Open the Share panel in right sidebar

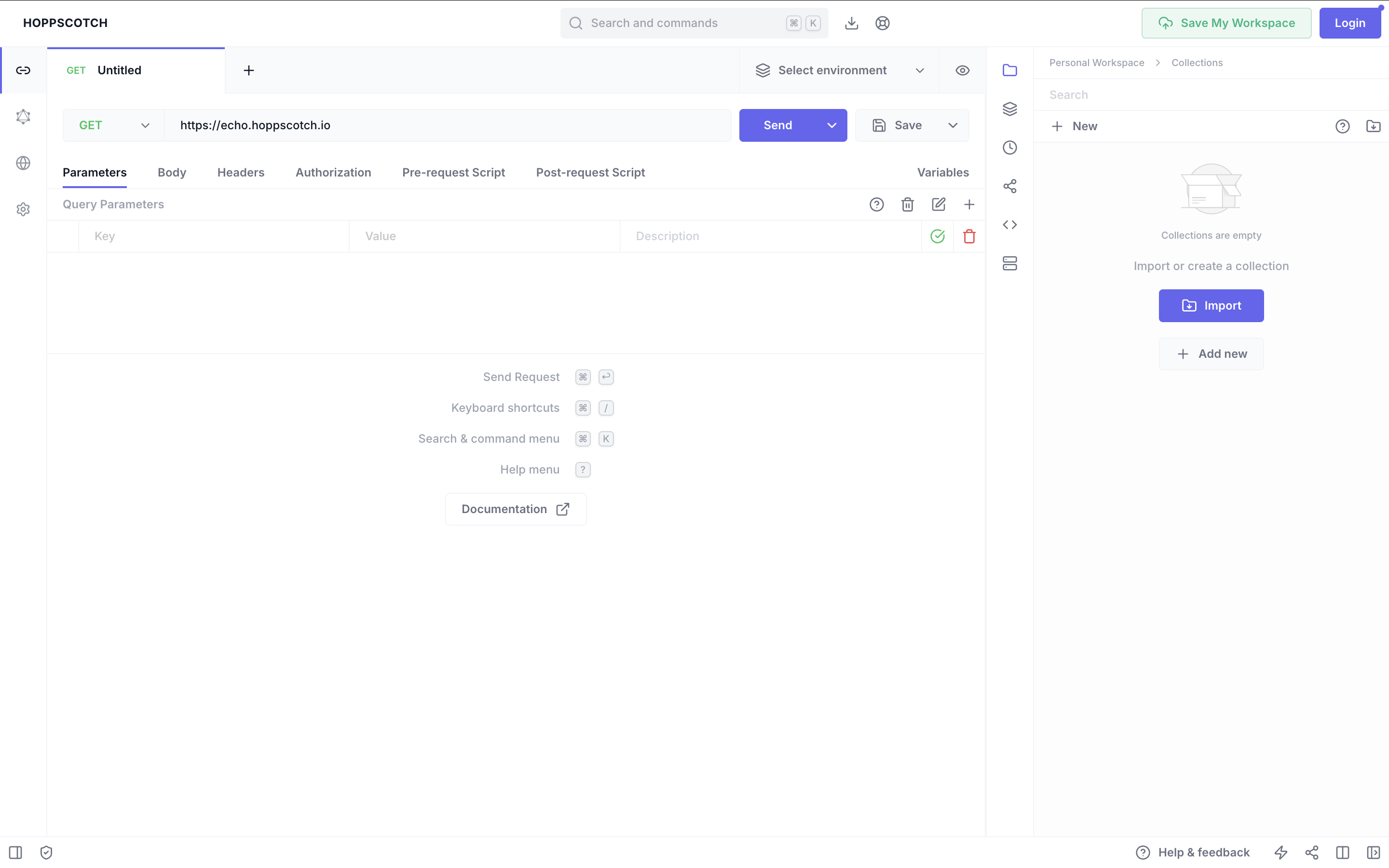[1009, 186]
